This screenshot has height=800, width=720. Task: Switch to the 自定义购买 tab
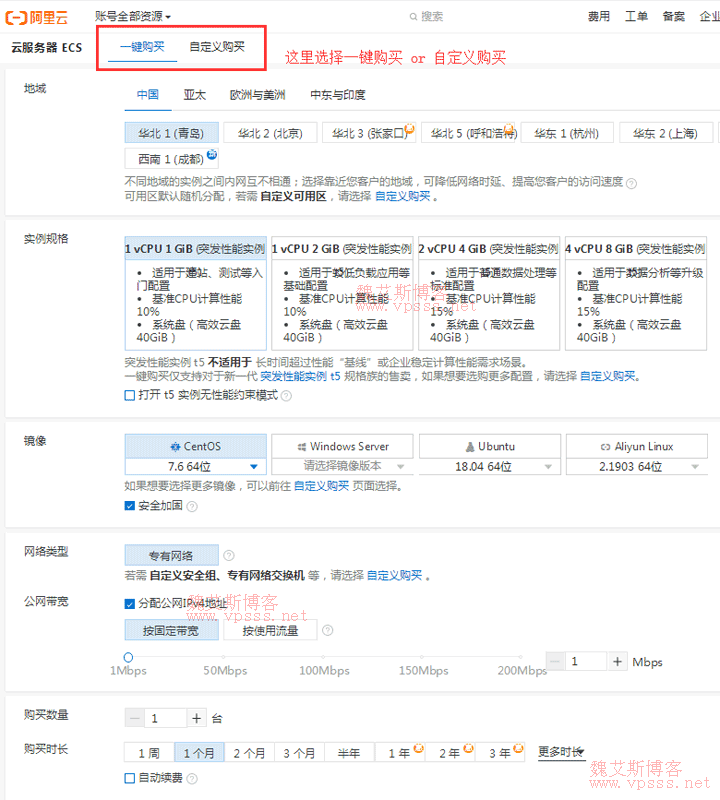click(217, 47)
